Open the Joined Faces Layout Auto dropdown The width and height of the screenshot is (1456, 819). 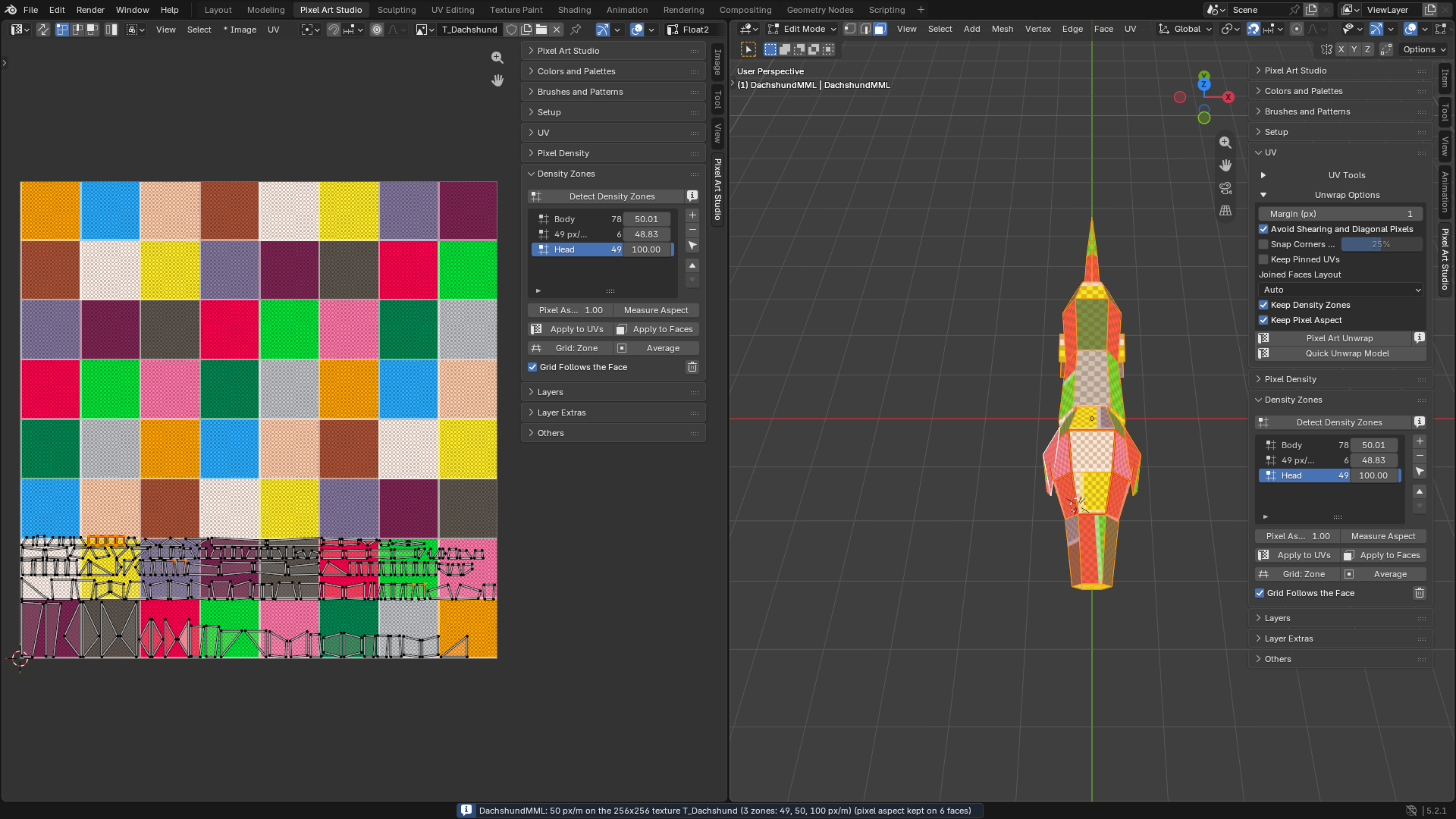pyautogui.click(x=1341, y=290)
